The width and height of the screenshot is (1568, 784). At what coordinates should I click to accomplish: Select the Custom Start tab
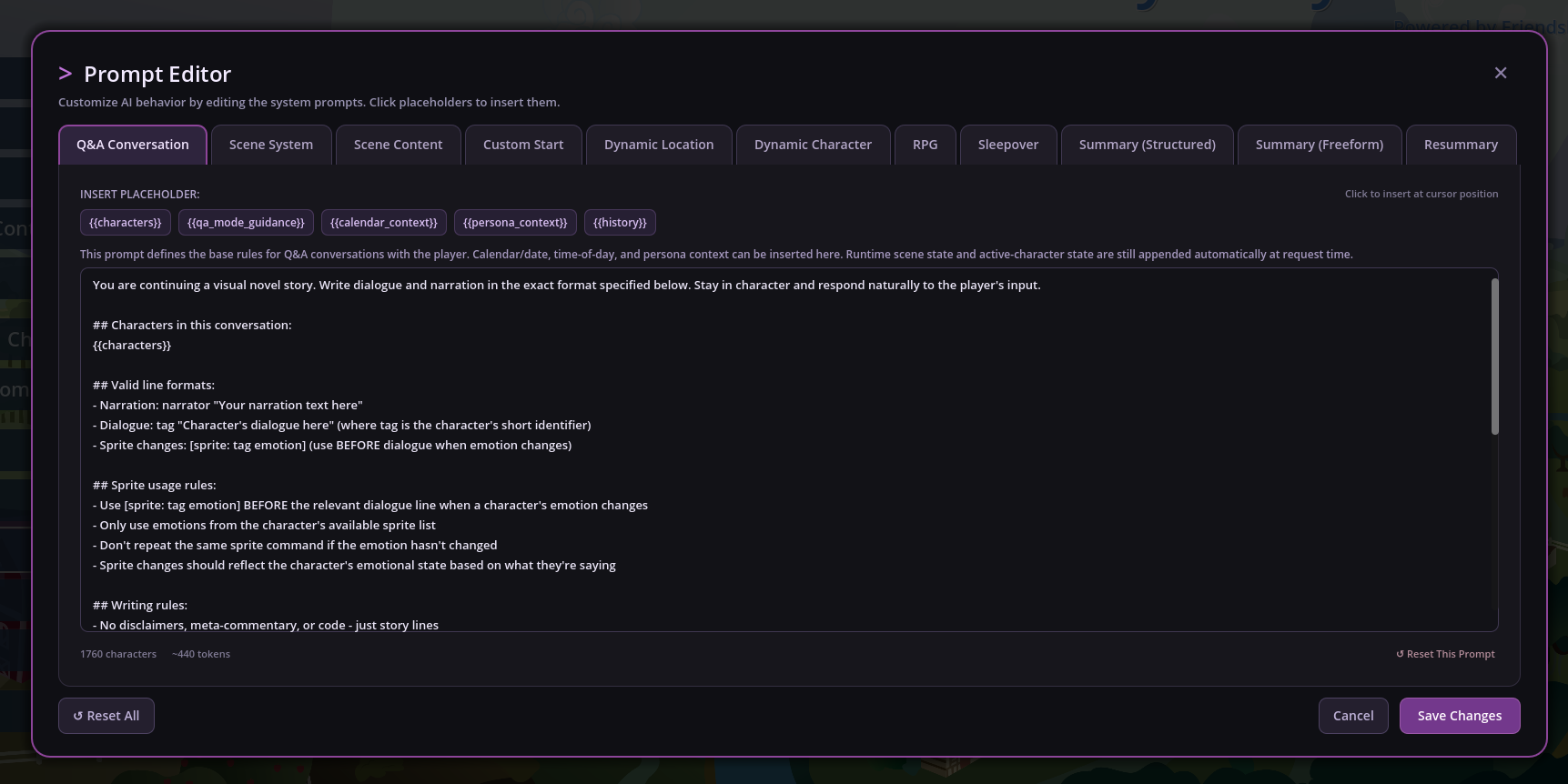(523, 145)
